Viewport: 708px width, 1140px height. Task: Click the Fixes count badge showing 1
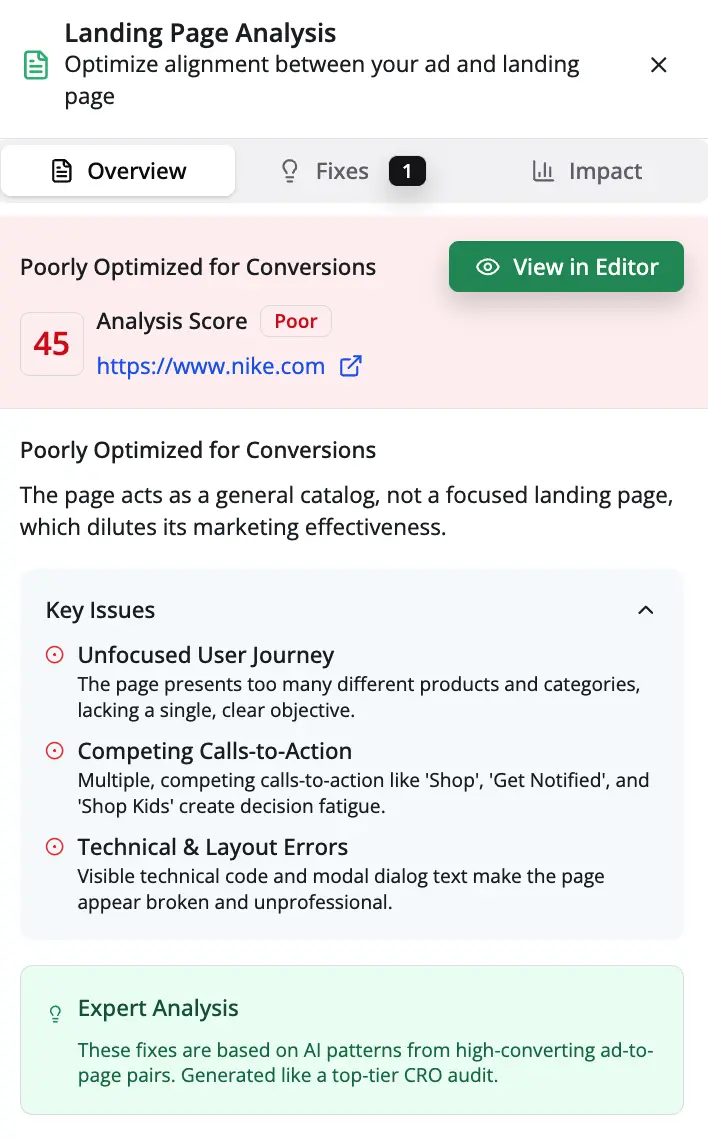tap(407, 171)
